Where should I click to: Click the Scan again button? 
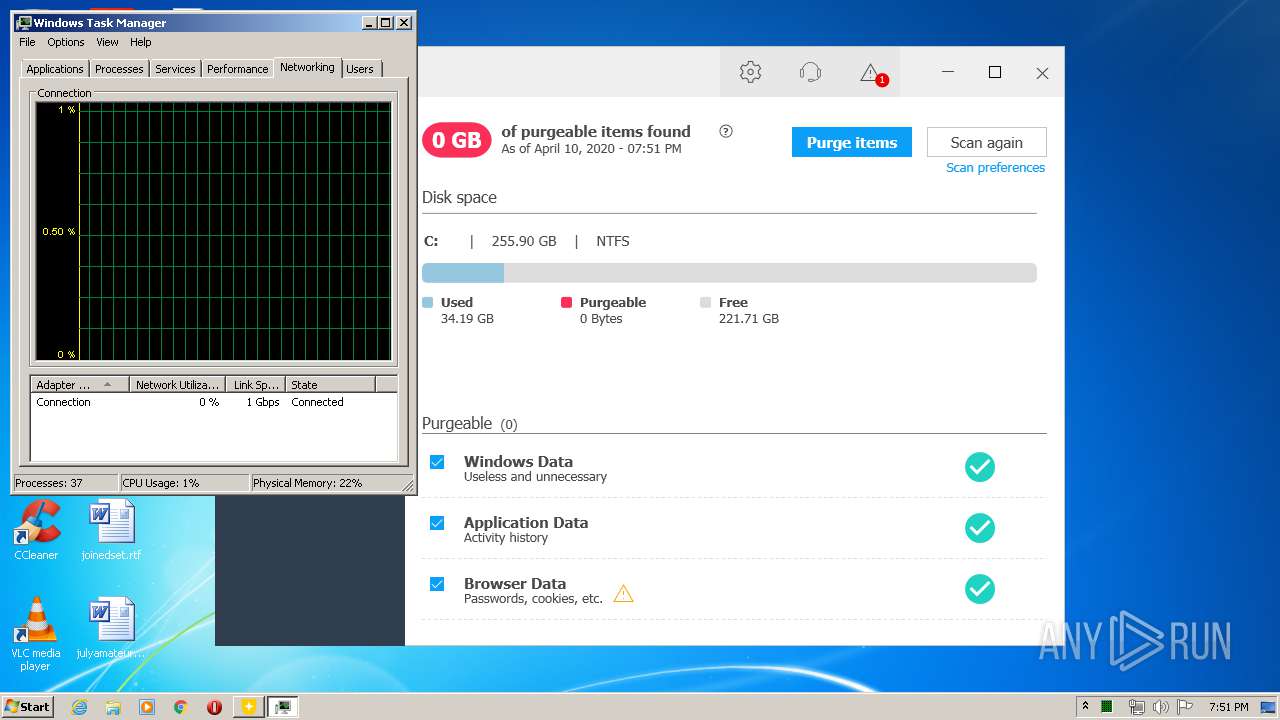tap(986, 142)
